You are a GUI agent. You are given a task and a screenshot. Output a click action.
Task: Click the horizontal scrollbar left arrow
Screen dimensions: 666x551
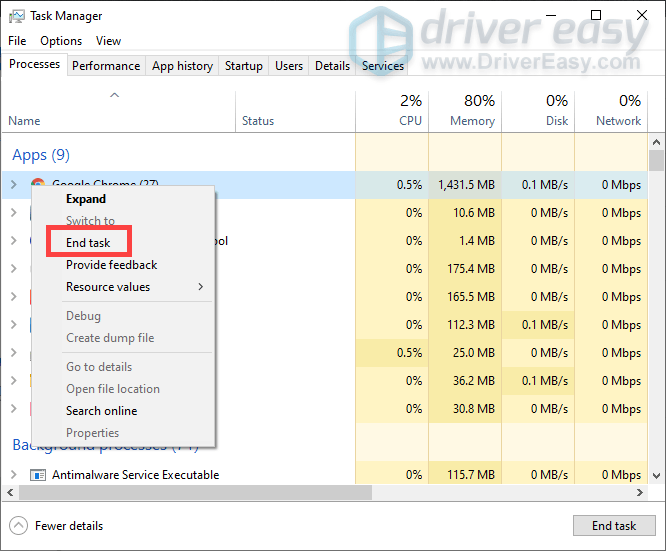click(x=10, y=492)
